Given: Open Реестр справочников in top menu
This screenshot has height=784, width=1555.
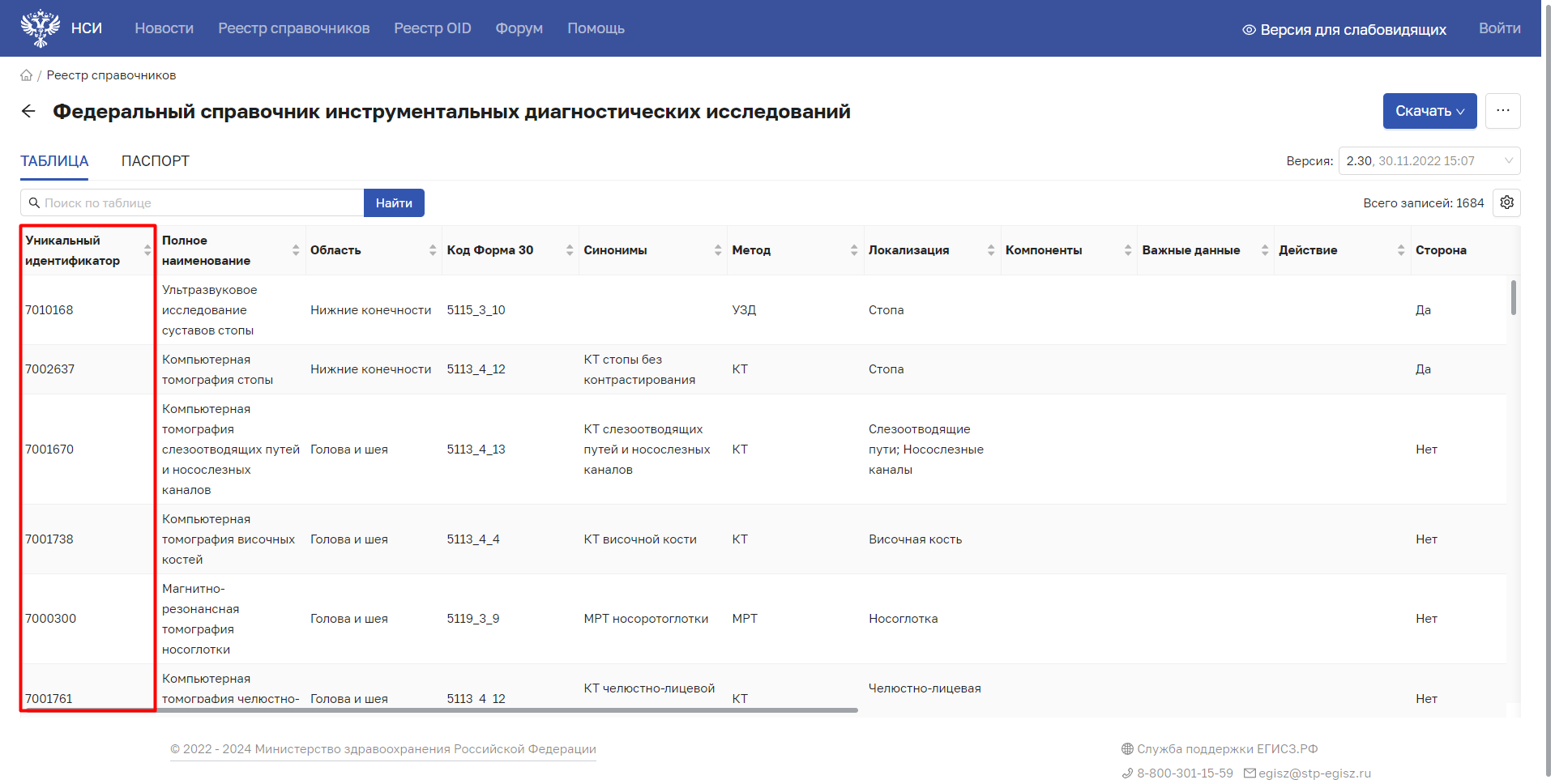Looking at the screenshot, I should tap(293, 28).
